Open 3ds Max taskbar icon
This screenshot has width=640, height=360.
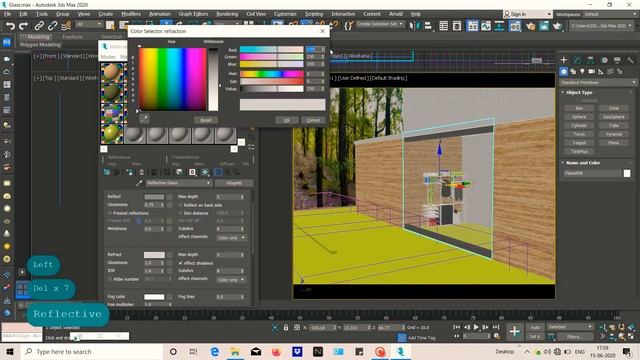(401, 351)
